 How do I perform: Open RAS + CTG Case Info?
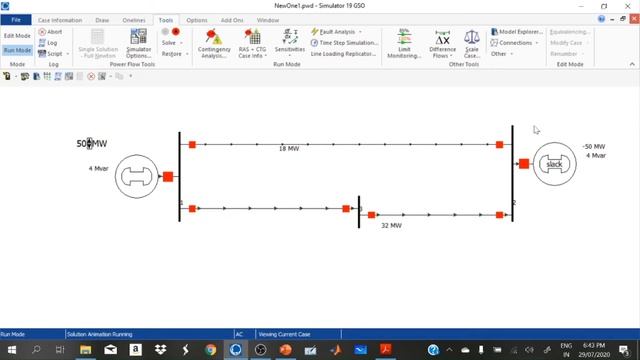tap(252, 43)
